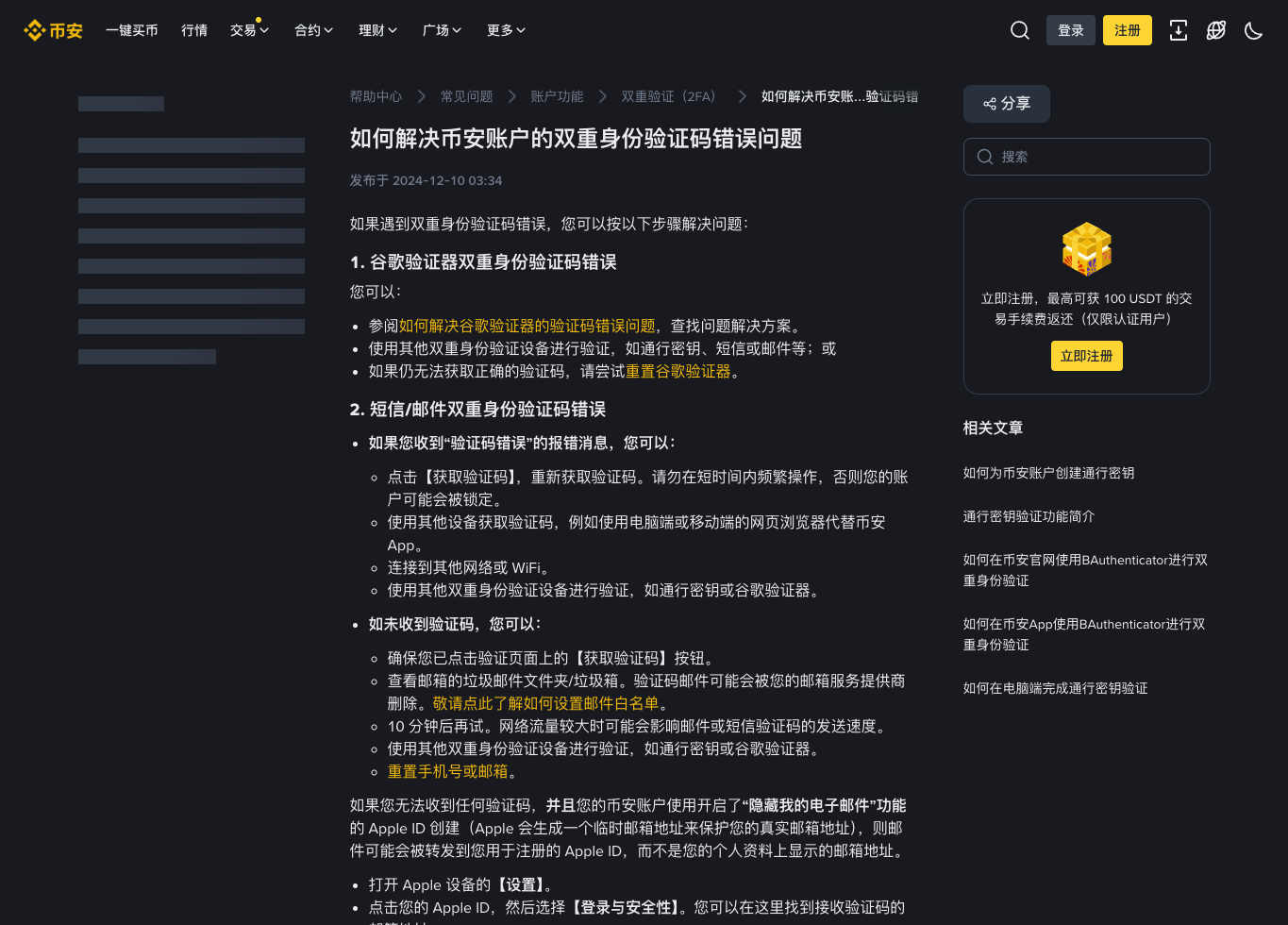Viewport: 1288px width, 925px height.
Task: Go to 常见问题 breadcrumb
Action: point(466,96)
